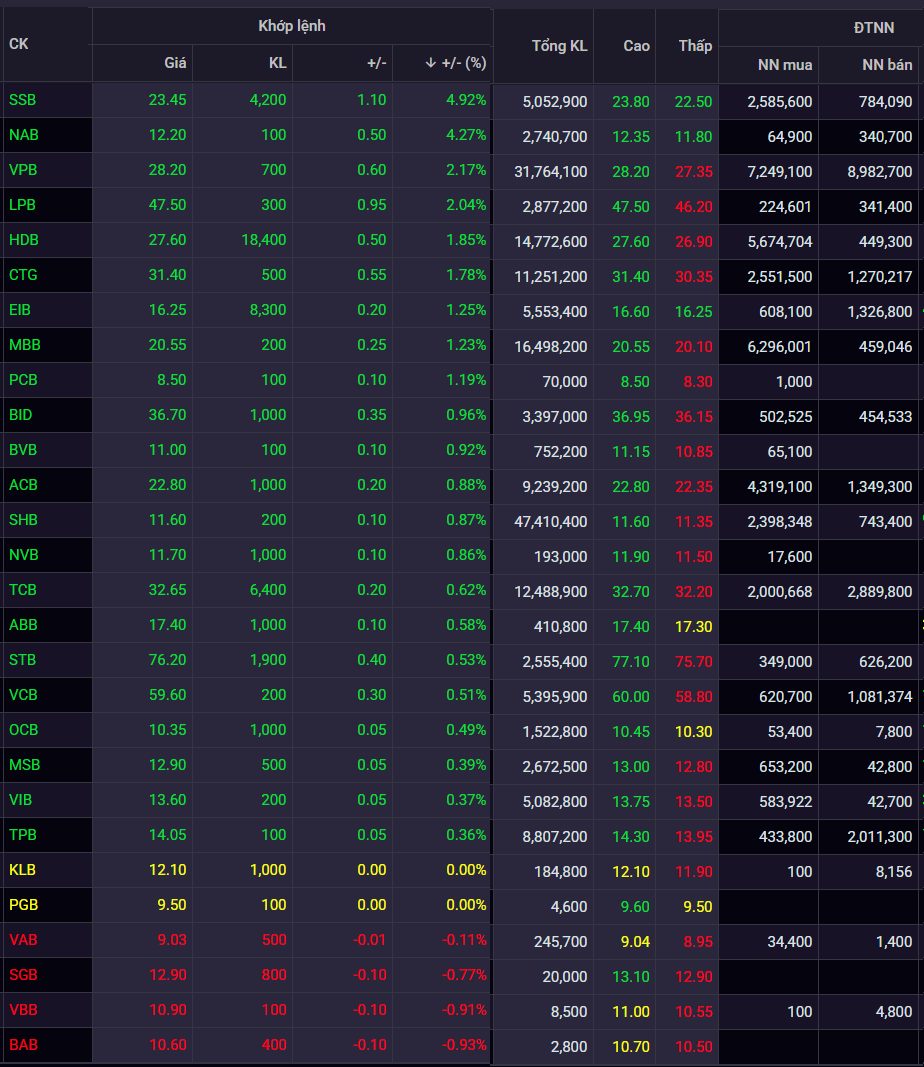Click the ĐTNN group header
924x1067 pixels.
click(874, 28)
